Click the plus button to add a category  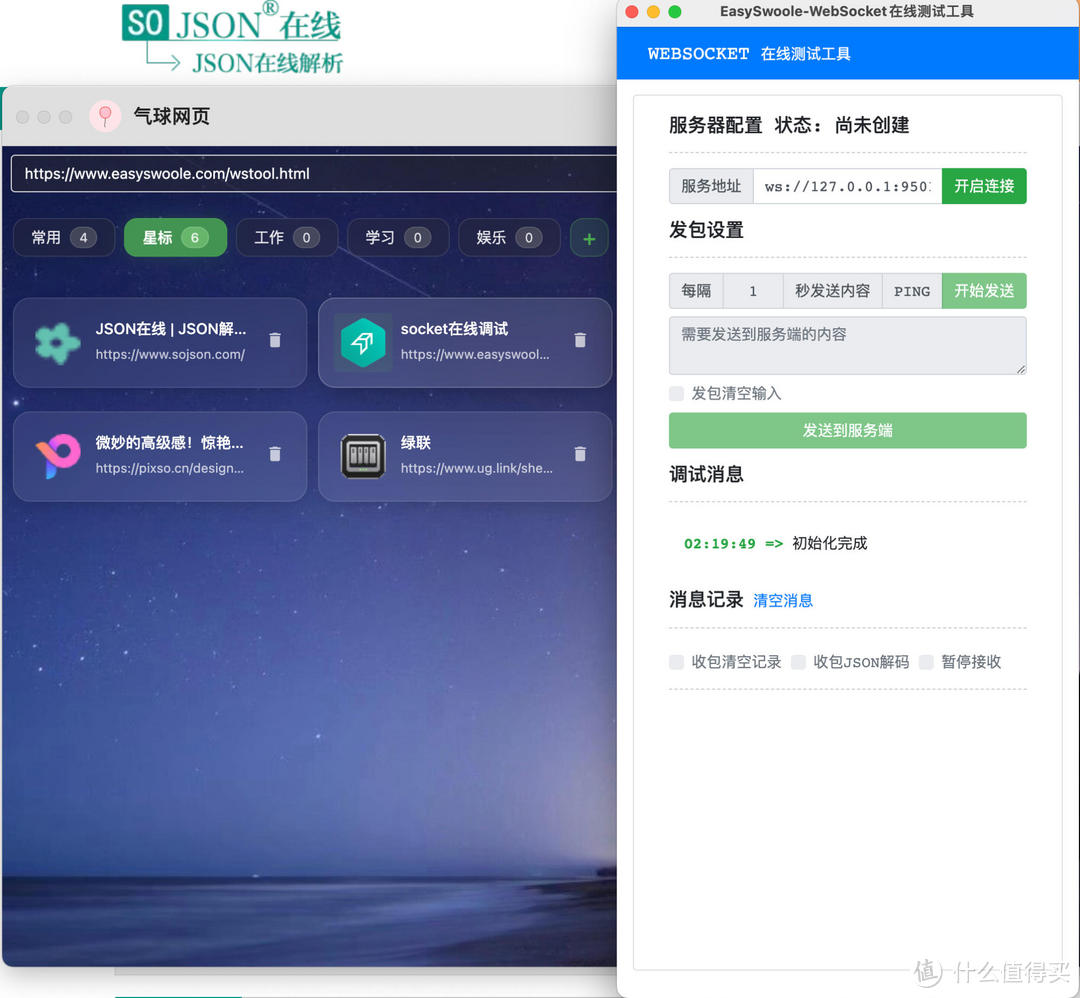589,238
